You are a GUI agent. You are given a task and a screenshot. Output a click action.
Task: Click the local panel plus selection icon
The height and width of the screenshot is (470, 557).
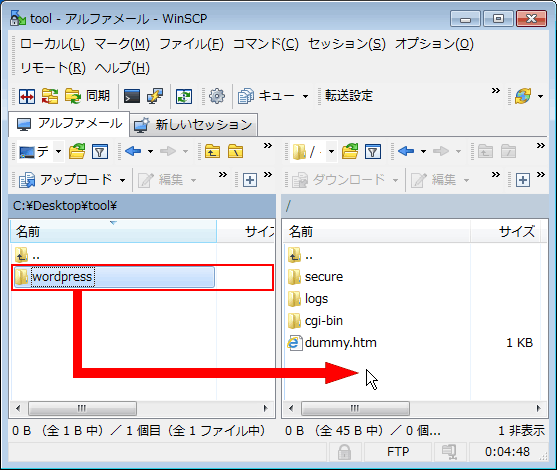[x=250, y=180]
